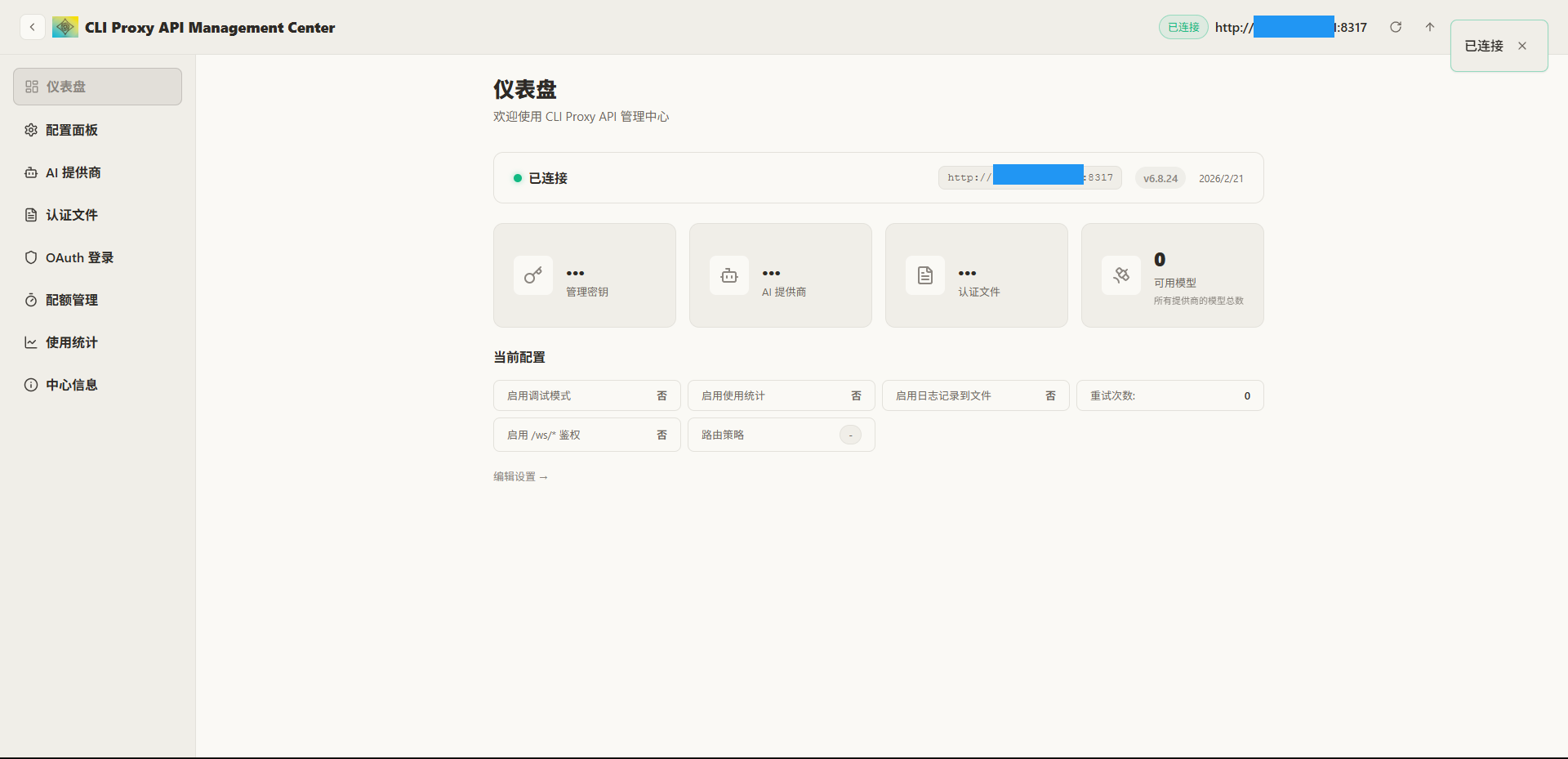The height and width of the screenshot is (759, 1568).
Task: Open 认证文件 sidebar page
Action: tap(72, 215)
